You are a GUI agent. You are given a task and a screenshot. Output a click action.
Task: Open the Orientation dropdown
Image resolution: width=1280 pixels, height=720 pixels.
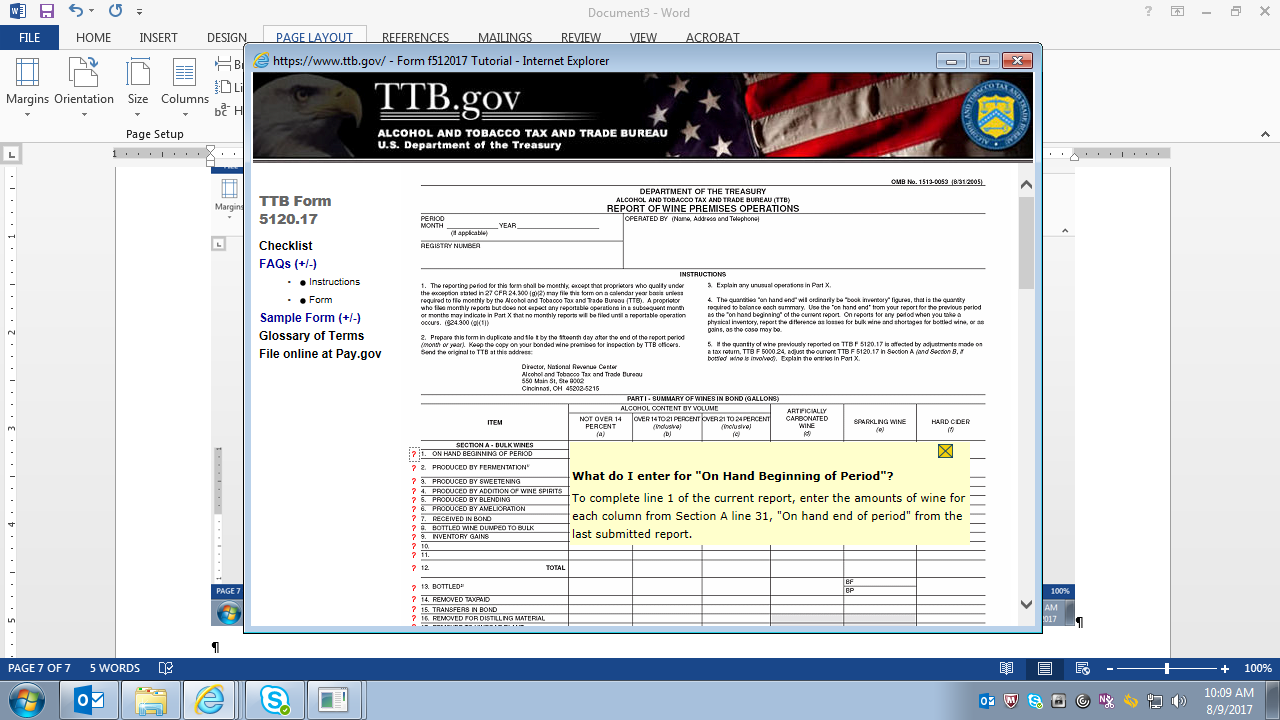tap(84, 85)
